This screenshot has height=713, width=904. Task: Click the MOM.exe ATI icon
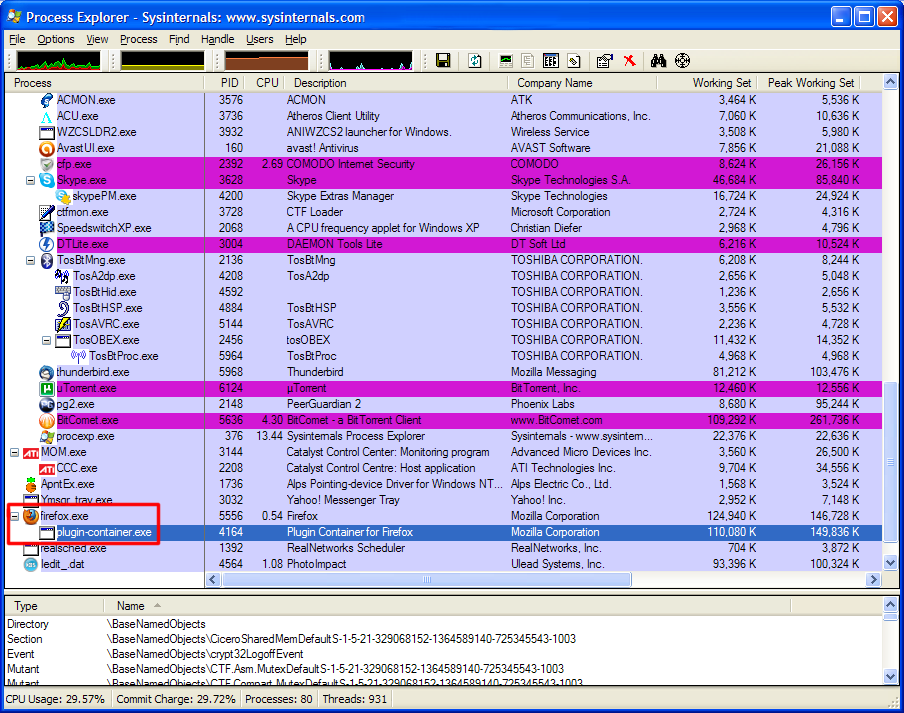(31, 453)
